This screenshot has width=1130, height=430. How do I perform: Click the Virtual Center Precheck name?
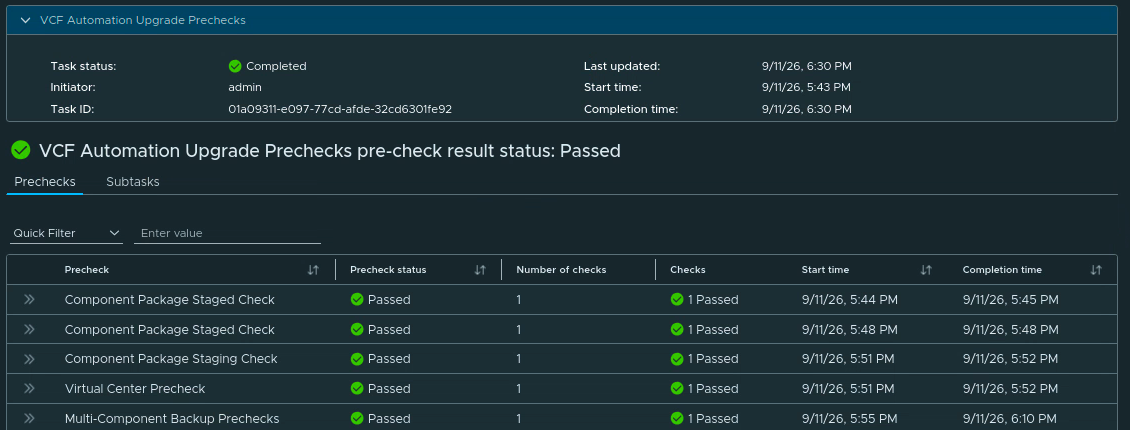pos(135,389)
